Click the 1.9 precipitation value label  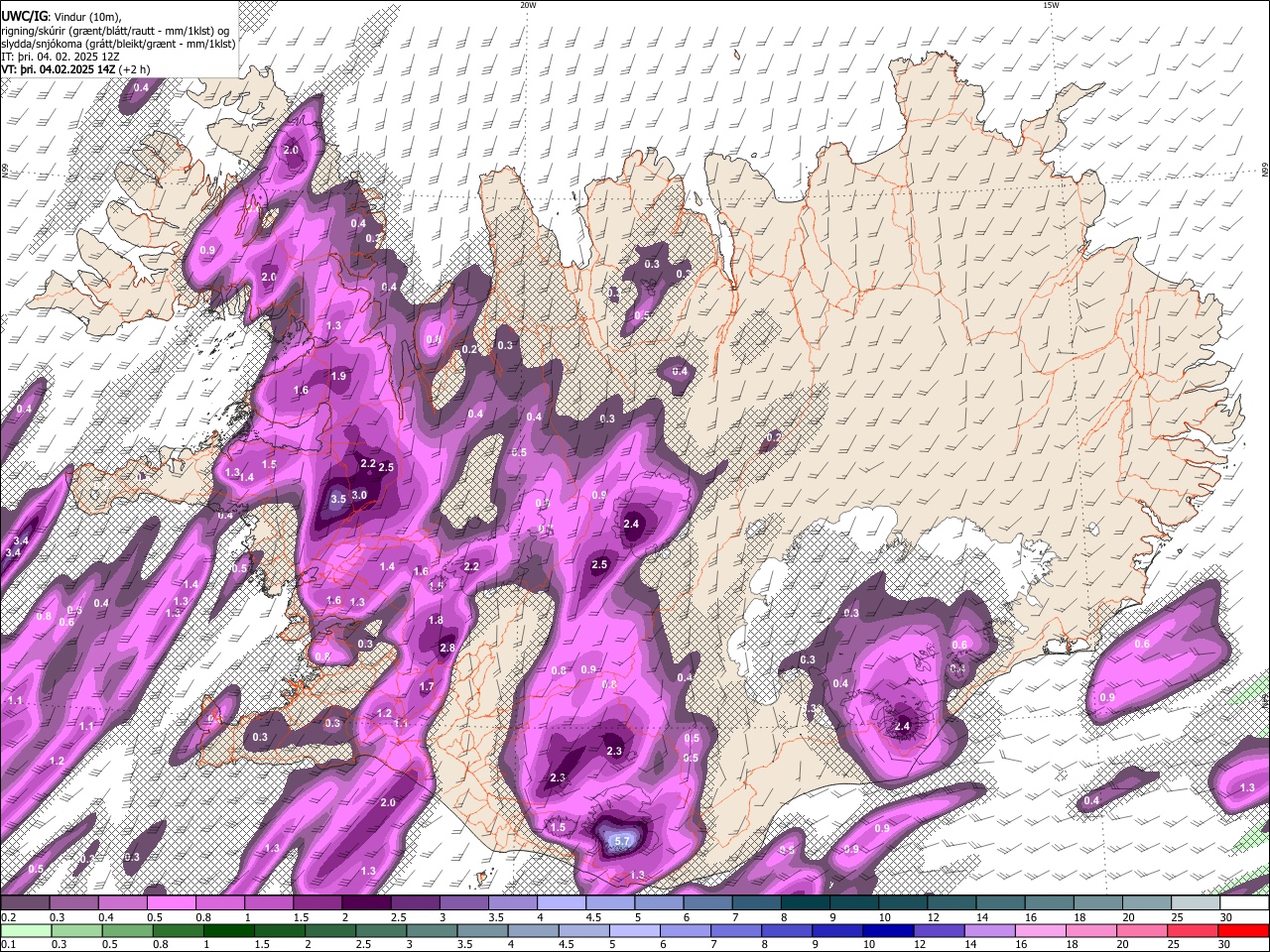coord(339,376)
